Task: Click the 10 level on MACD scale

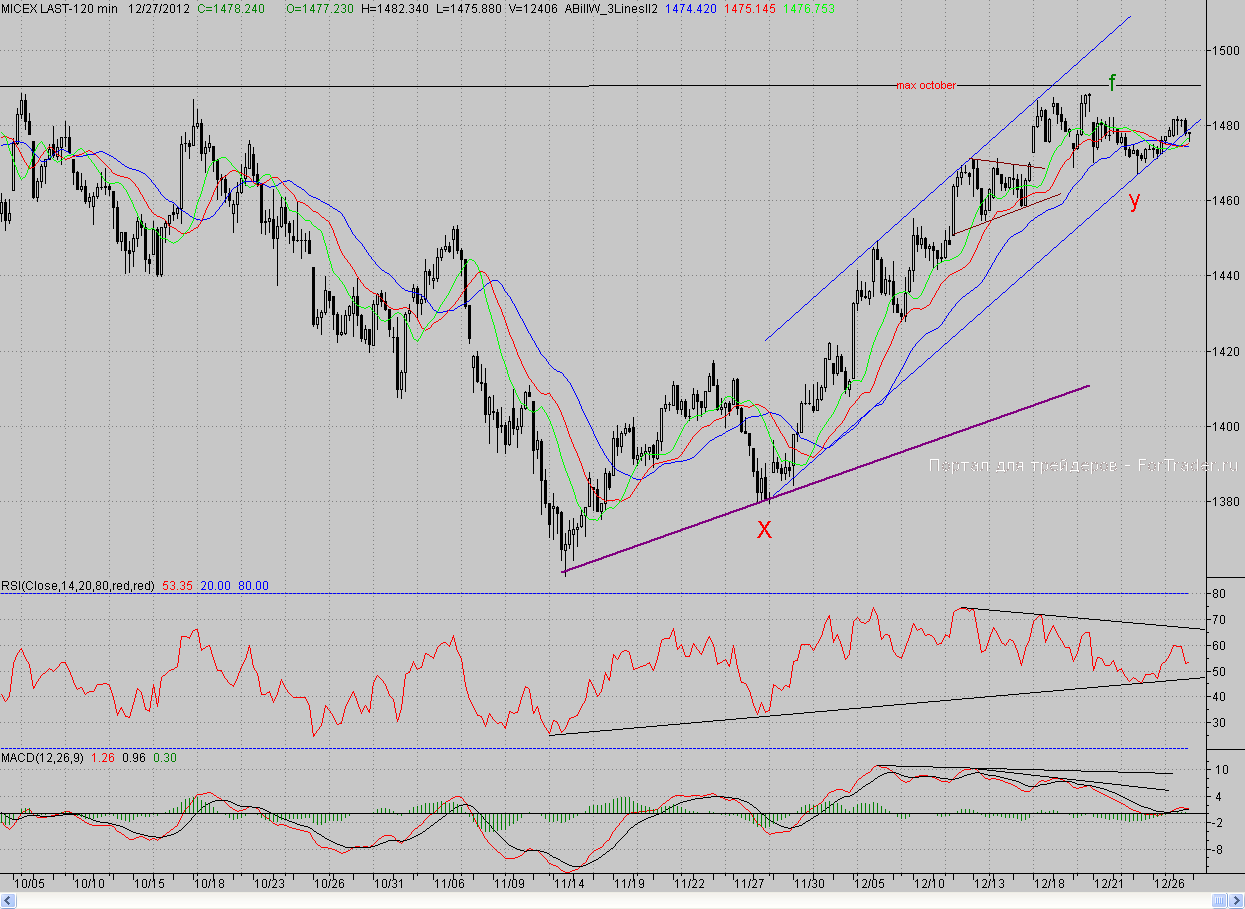Action: point(1219,770)
